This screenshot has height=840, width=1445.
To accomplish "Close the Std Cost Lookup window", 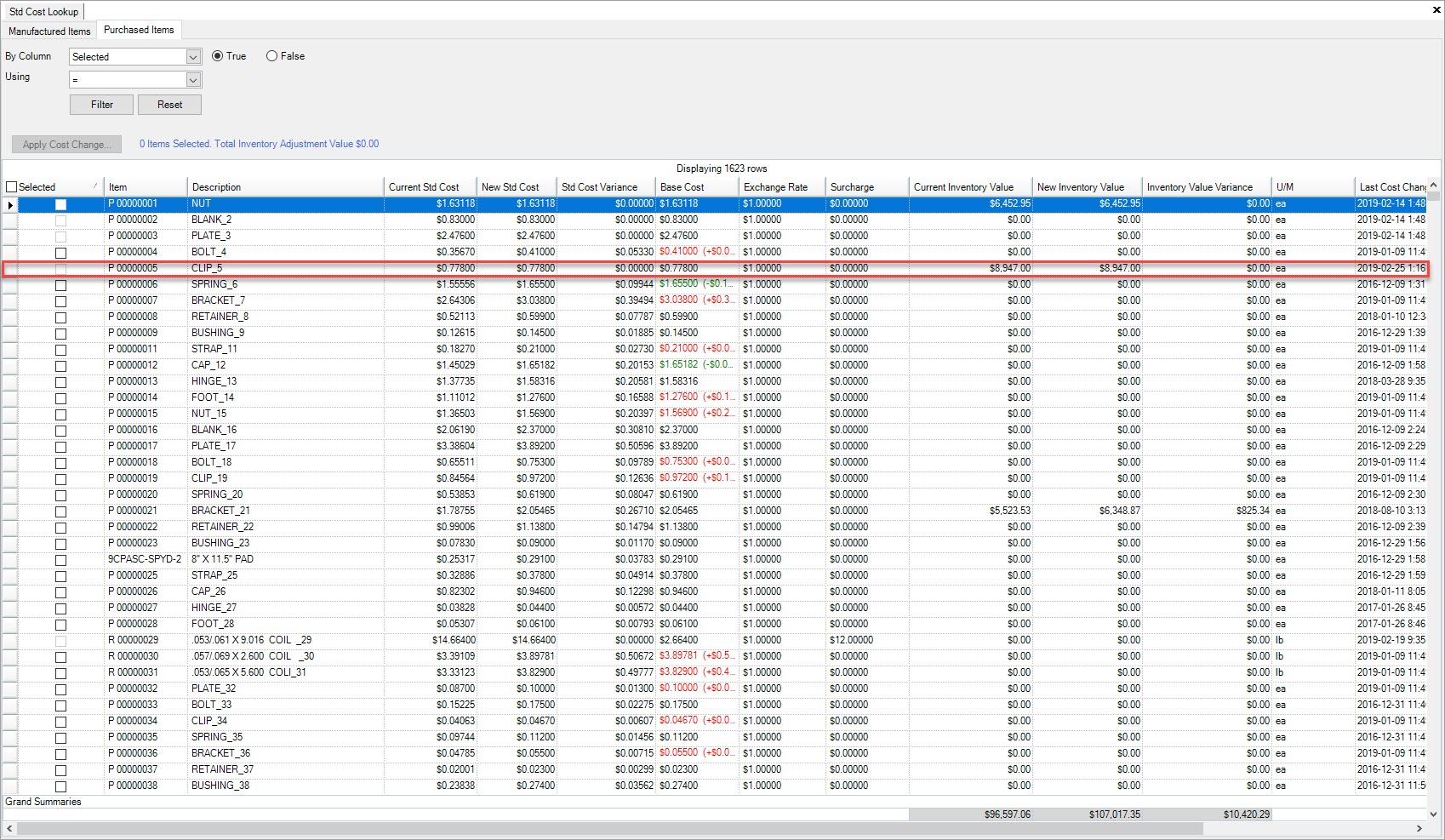I will [1436, 10].
